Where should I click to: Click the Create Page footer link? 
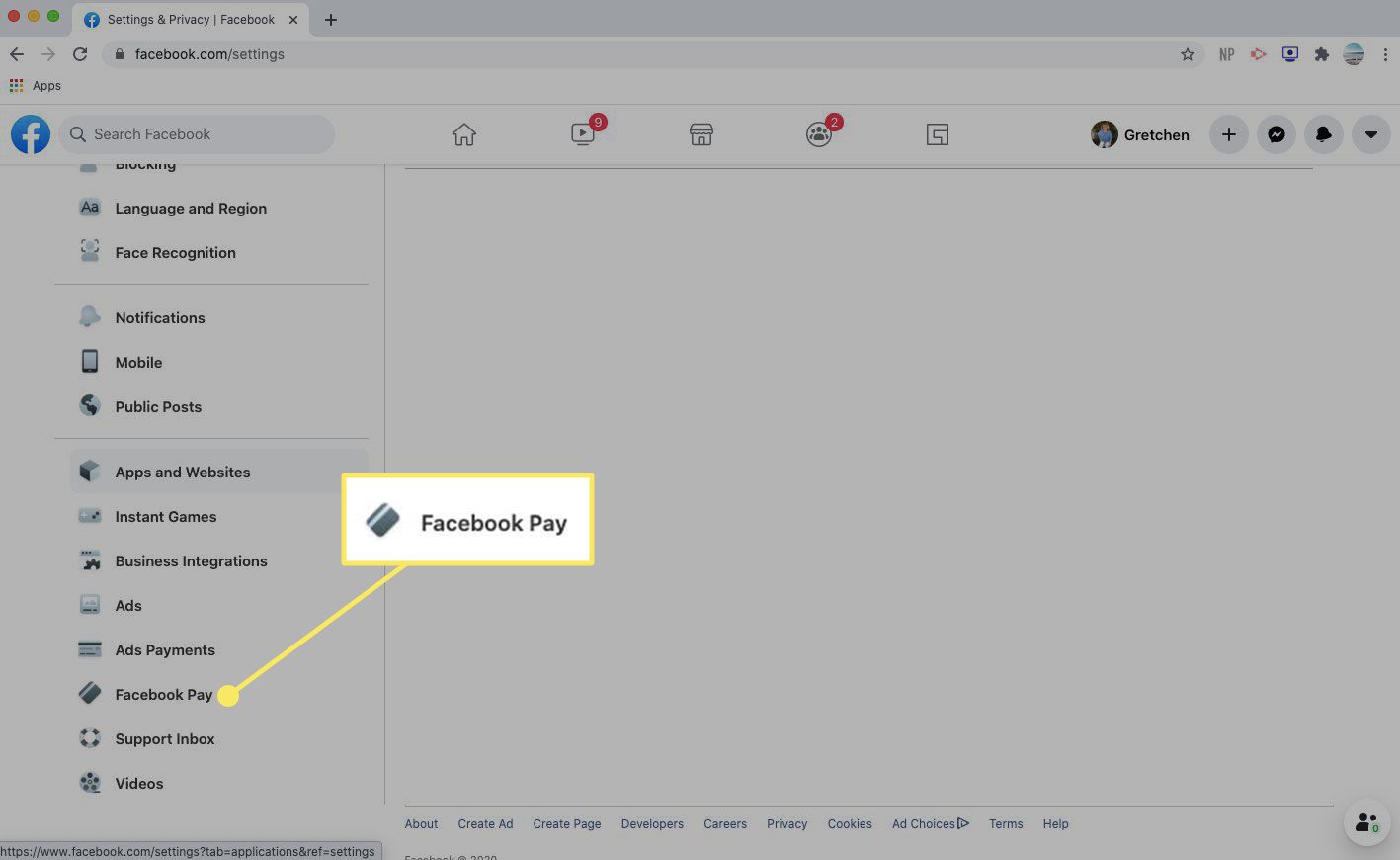(x=567, y=824)
